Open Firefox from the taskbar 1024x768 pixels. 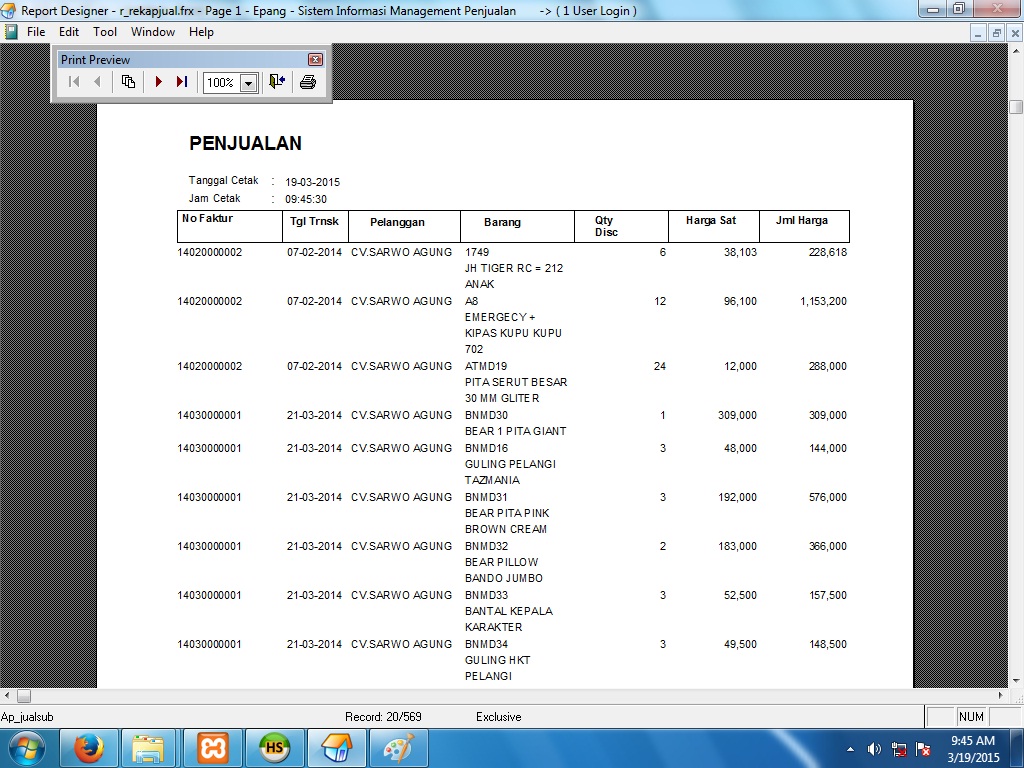[89, 748]
